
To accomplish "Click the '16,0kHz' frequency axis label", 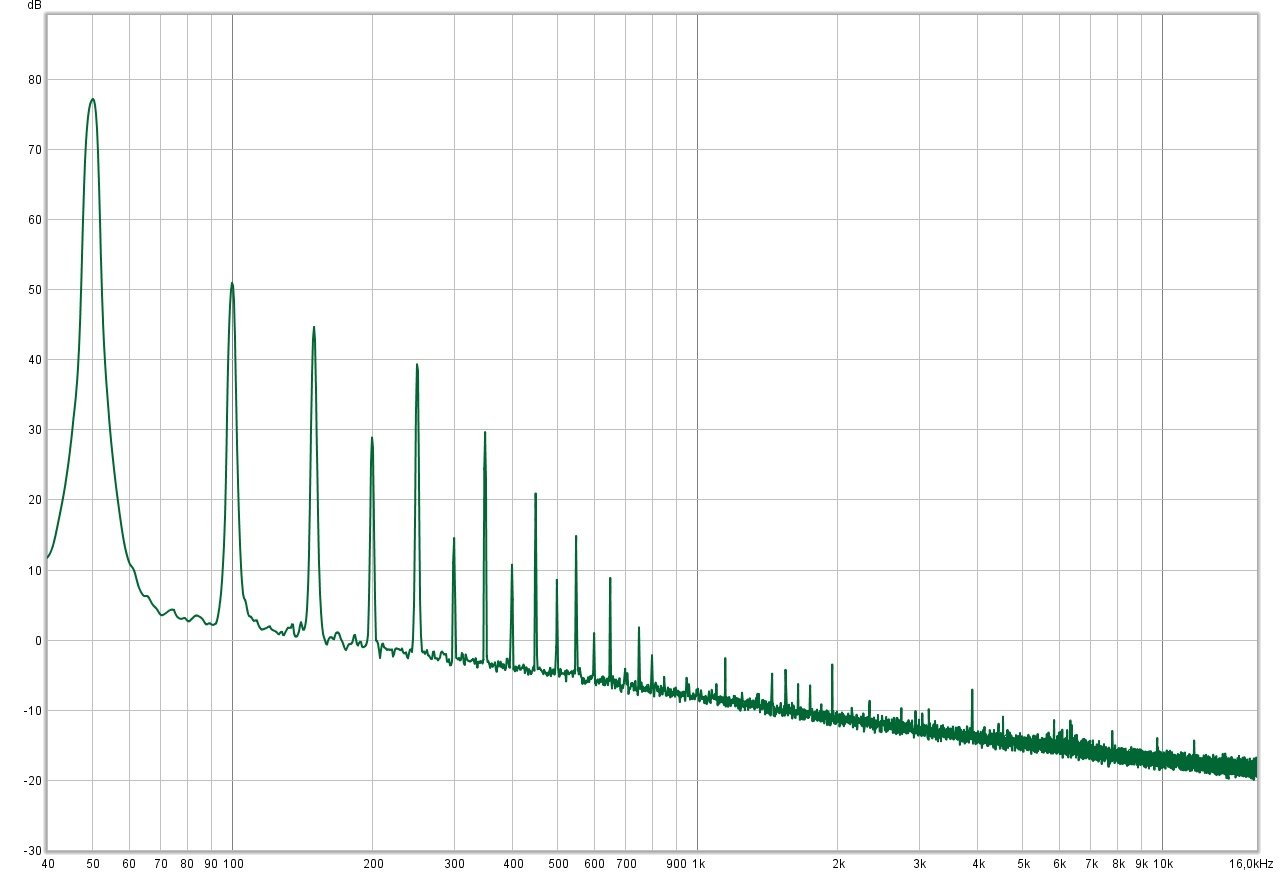I will [1254, 864].
